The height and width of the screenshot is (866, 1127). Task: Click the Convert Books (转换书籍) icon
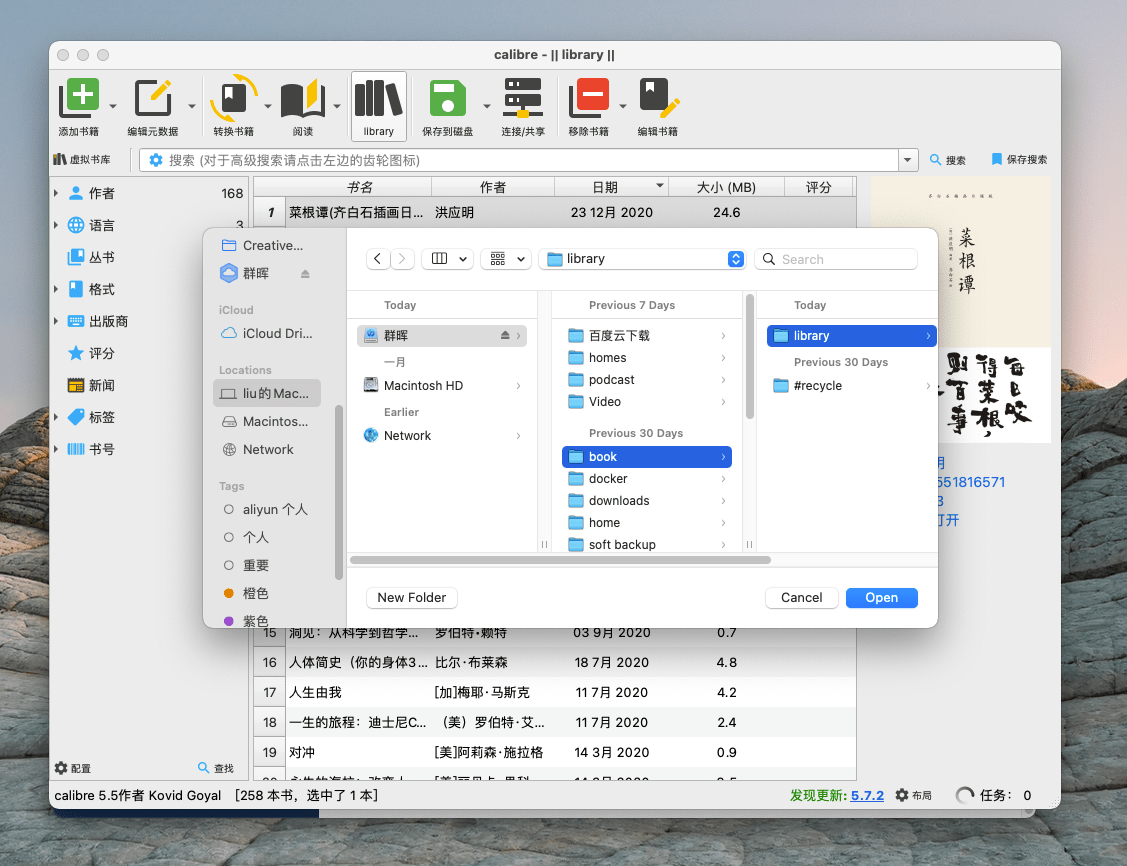click(233, 100)
